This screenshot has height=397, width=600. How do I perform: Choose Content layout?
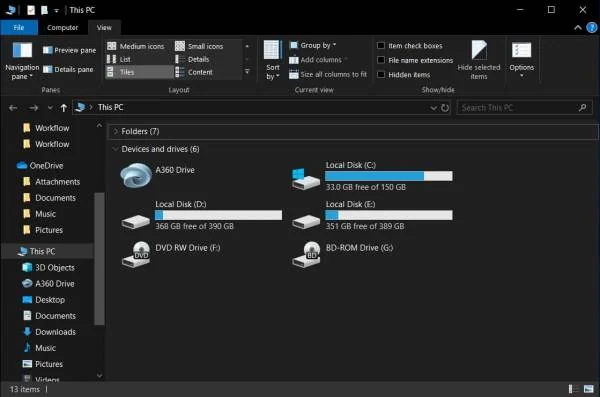point(194,72)
